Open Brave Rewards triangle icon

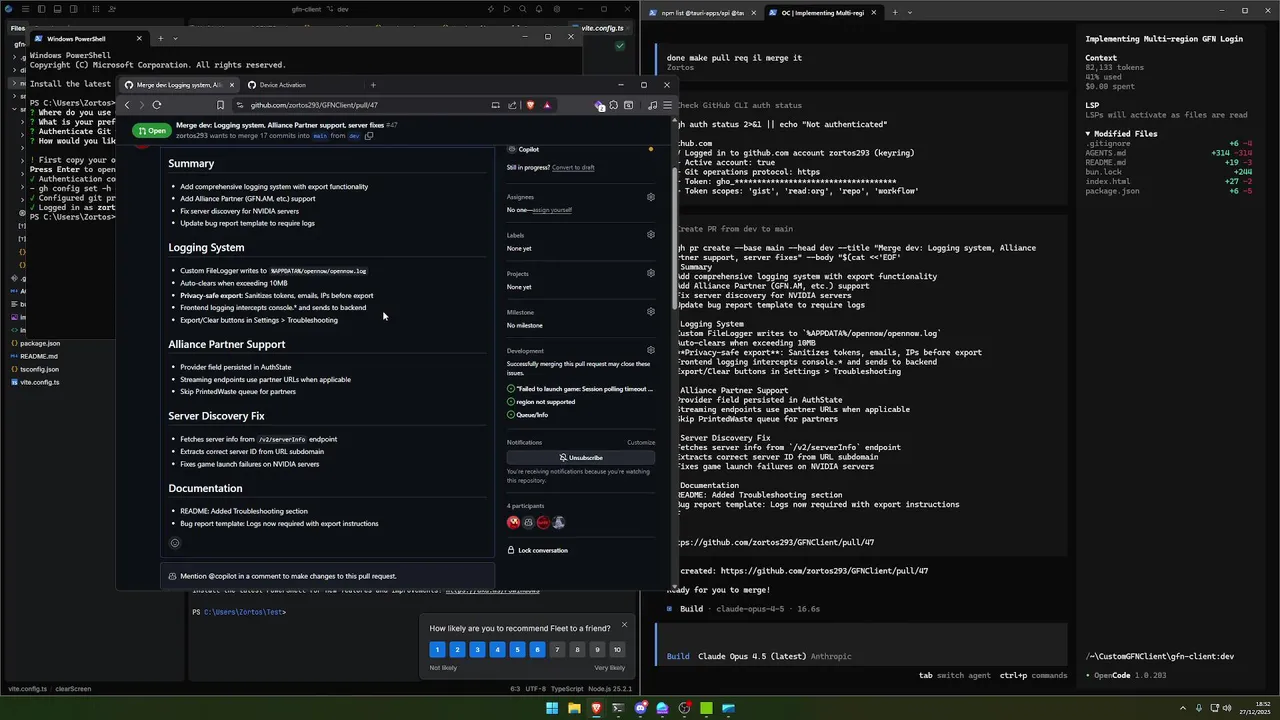point(546,105)
